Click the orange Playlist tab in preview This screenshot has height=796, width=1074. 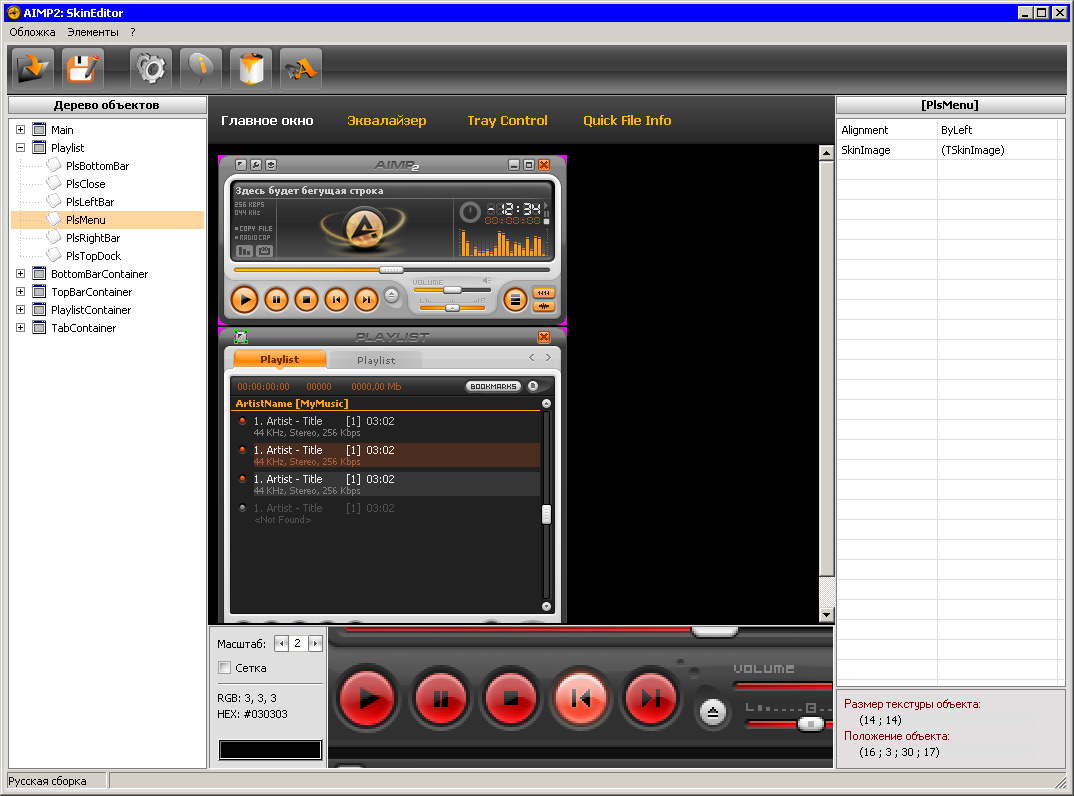(279, 359)
